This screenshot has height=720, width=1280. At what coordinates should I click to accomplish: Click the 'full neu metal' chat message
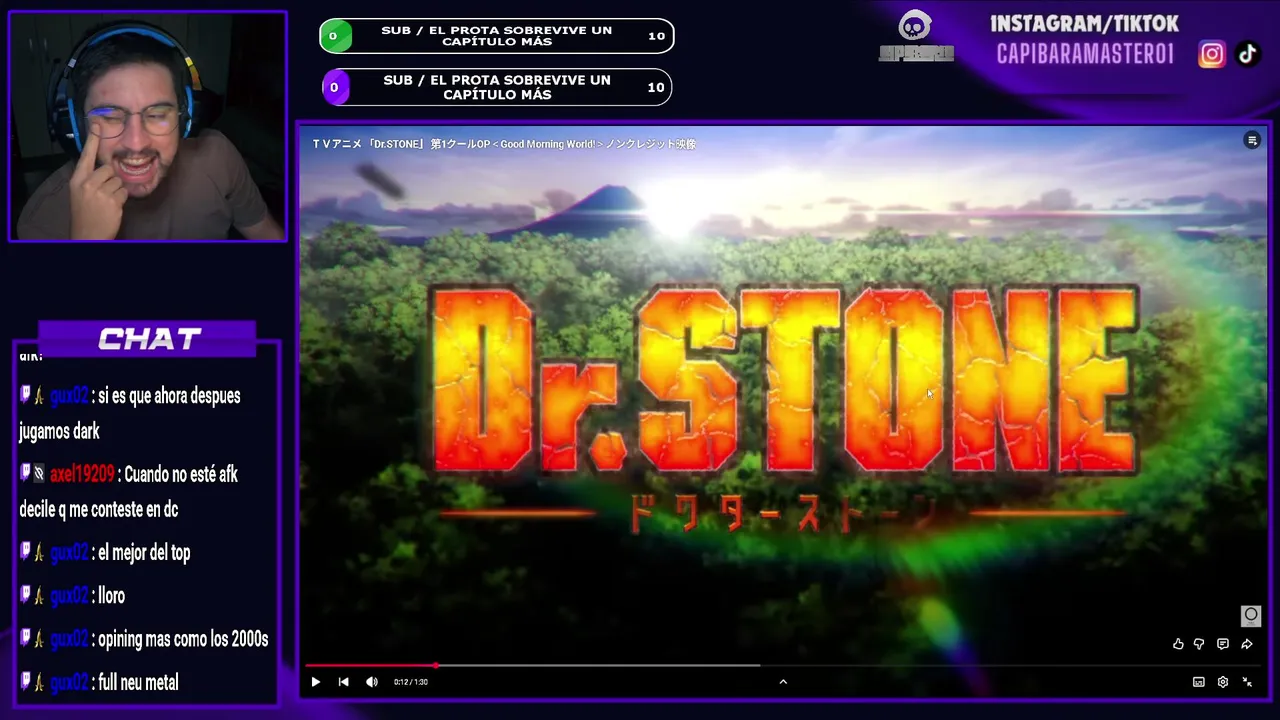point(138,683)
